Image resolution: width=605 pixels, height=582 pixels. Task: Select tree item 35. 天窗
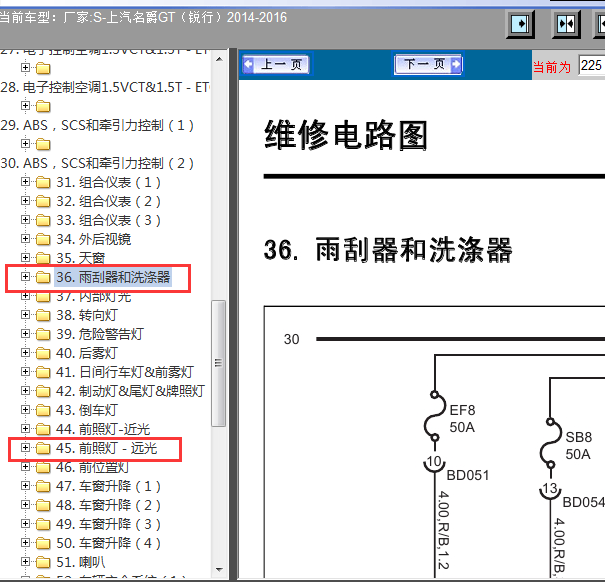(x=81, y=258)
